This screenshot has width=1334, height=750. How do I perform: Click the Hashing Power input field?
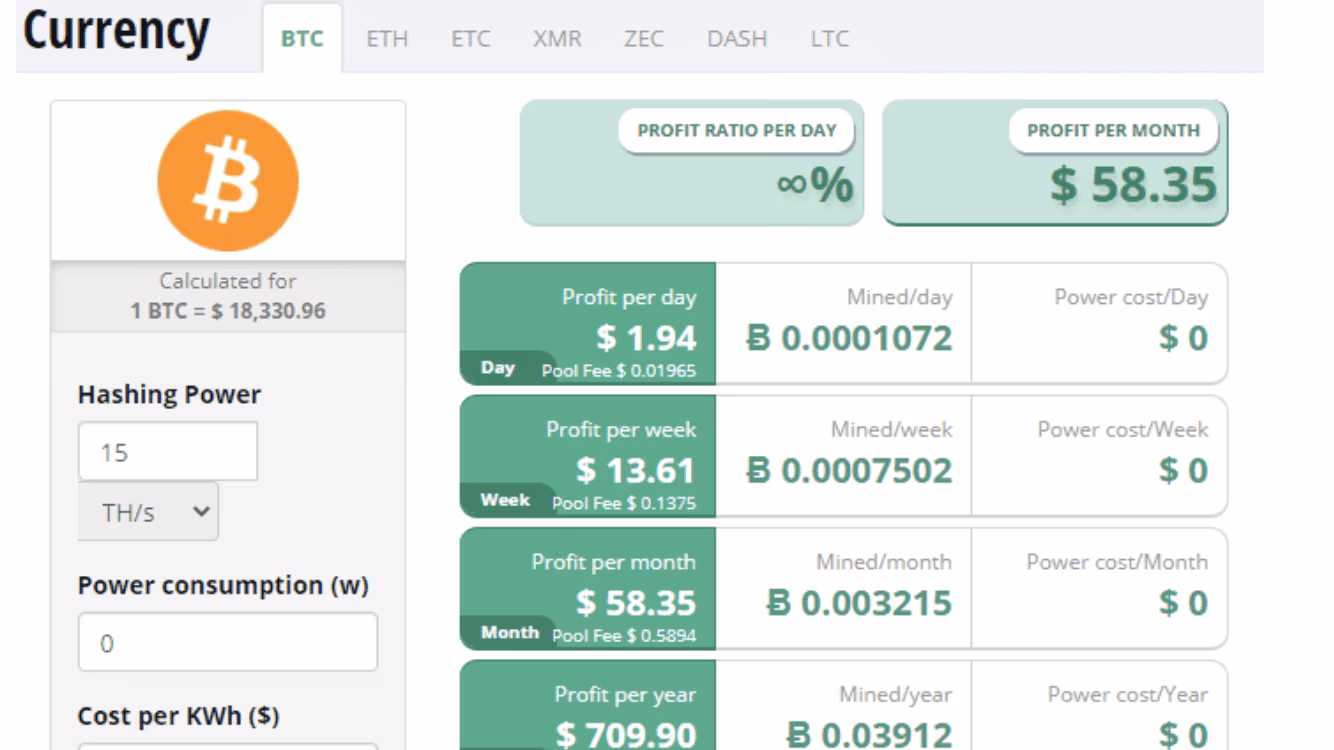(167, 451)
